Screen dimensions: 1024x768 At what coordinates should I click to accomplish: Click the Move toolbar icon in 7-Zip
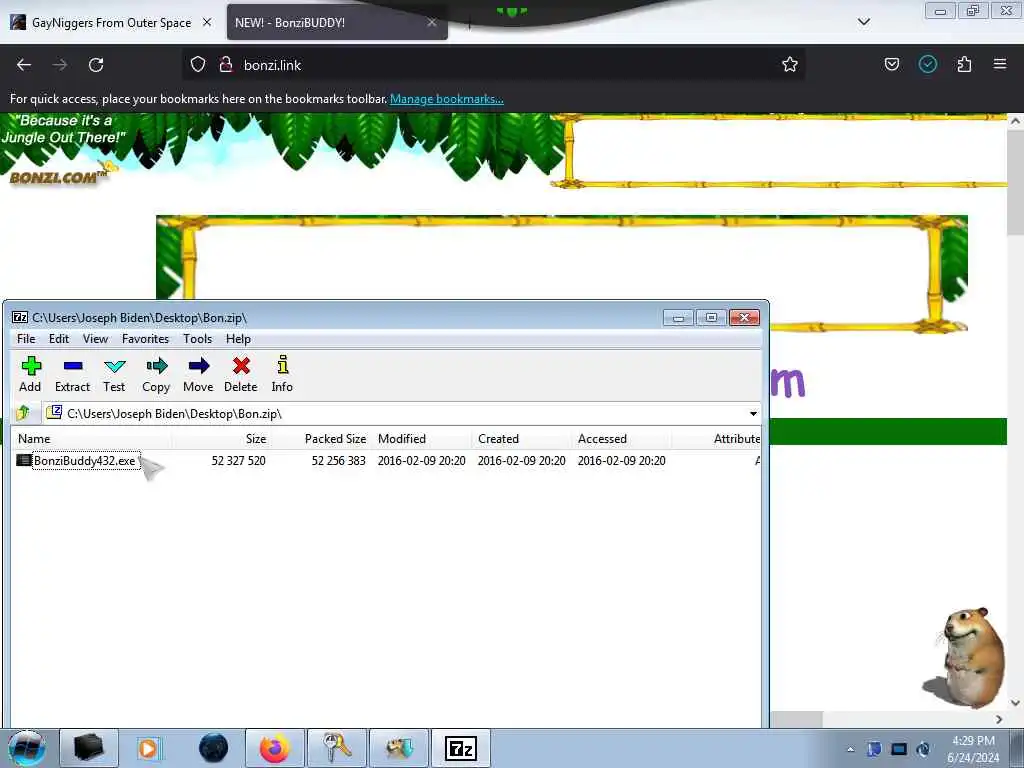198,374
